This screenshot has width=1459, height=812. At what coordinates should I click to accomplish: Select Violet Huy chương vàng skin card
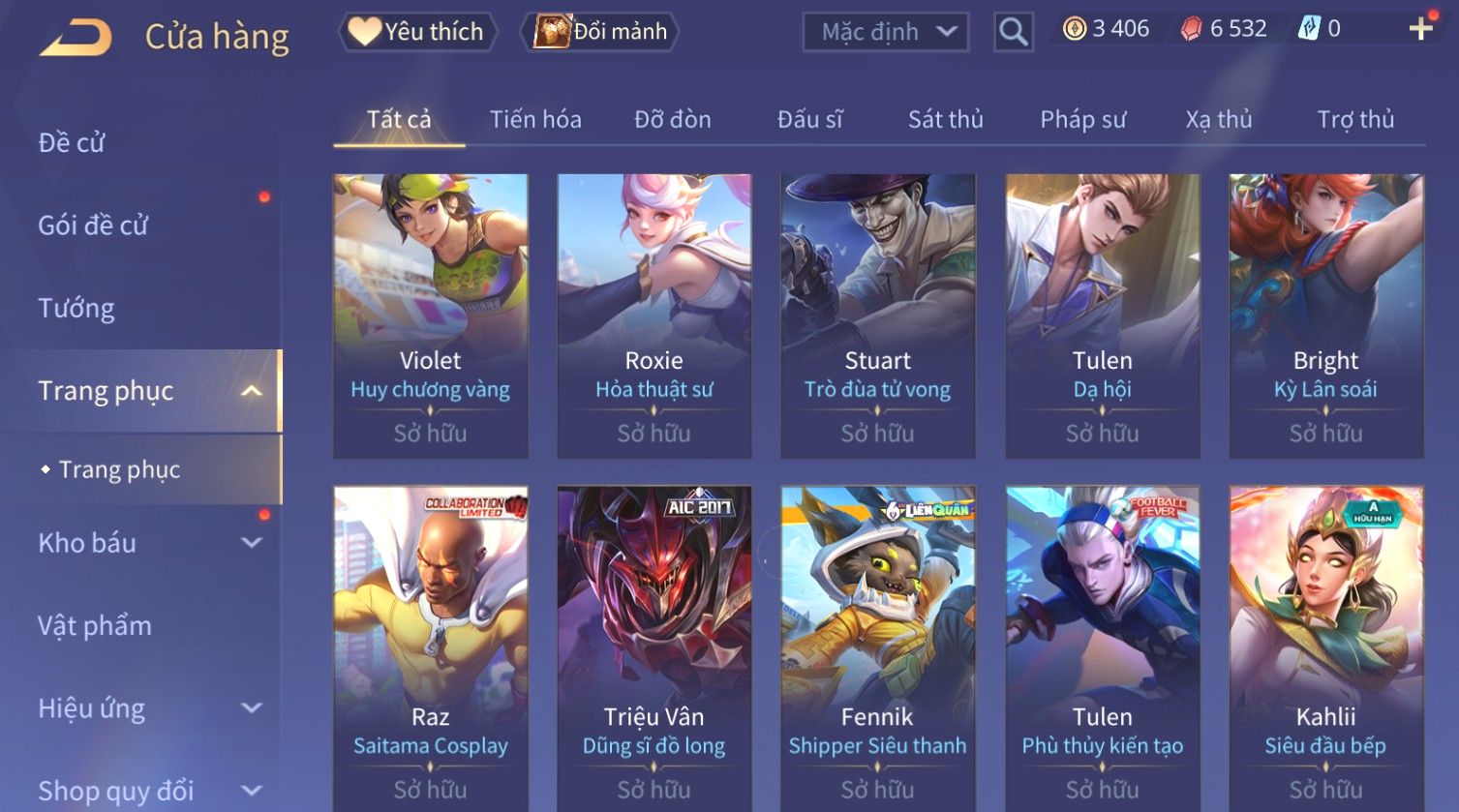[x=431, y=316]
